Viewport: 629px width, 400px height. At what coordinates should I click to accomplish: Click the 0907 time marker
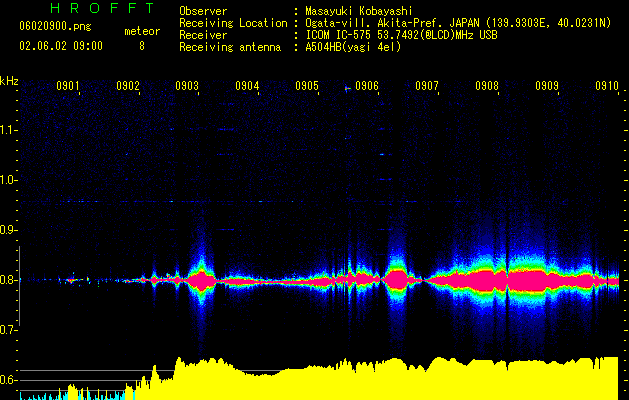tap(427, 86)
